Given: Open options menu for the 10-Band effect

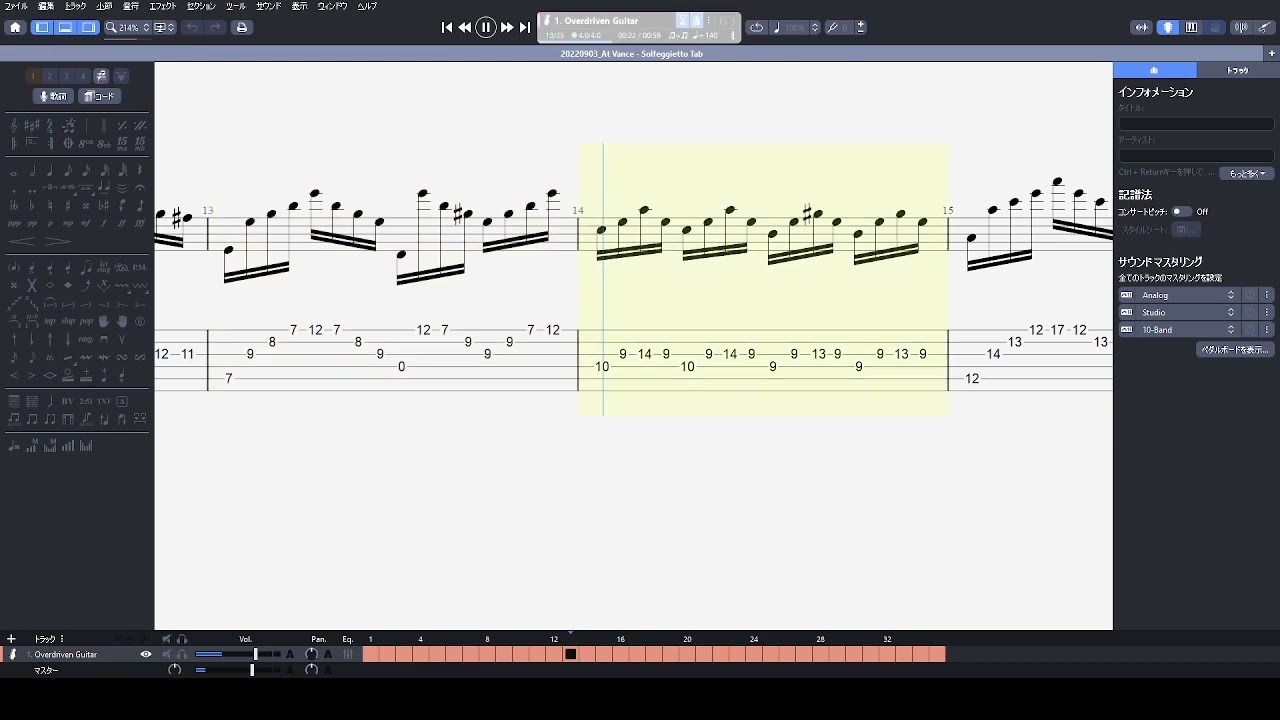Looking at the screenshot, I should pyautogui.click(x=1267, y=329).
